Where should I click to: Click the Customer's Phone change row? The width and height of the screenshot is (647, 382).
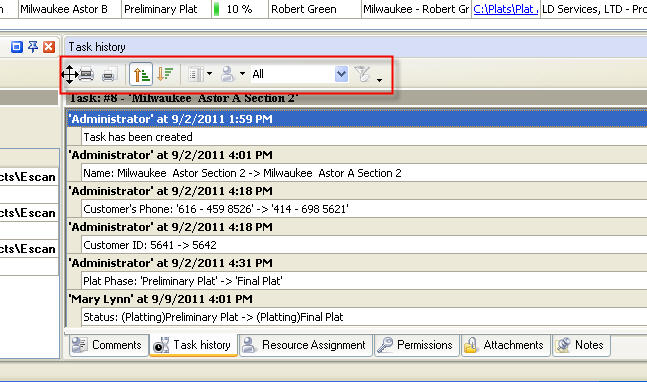coord(364,209)
